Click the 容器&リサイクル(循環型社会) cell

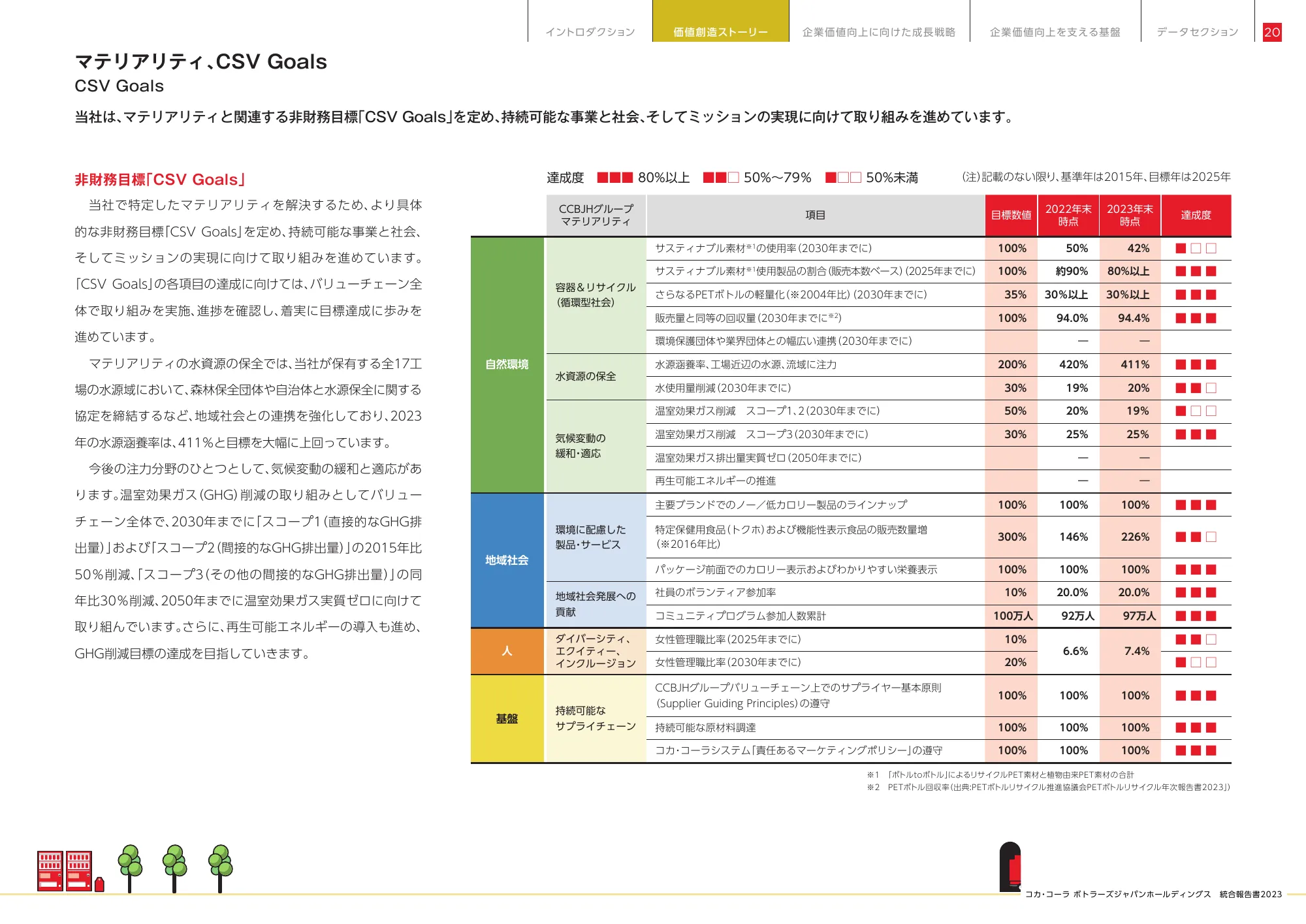596,295
